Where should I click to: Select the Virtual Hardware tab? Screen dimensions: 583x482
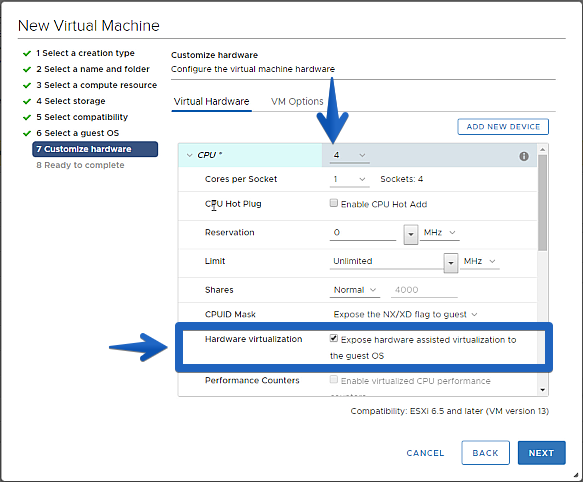click(x=212, y=102)
